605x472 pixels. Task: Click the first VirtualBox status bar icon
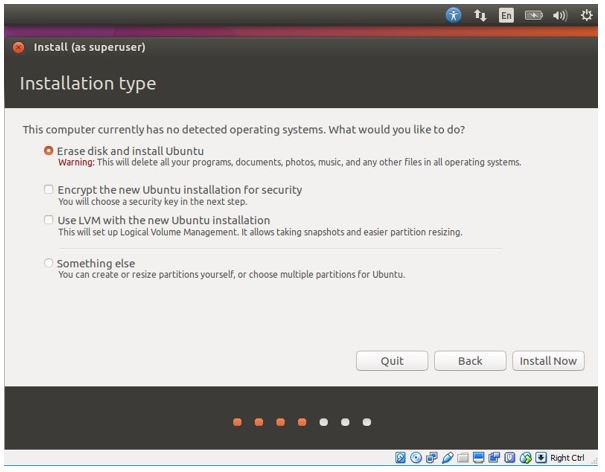401,458
